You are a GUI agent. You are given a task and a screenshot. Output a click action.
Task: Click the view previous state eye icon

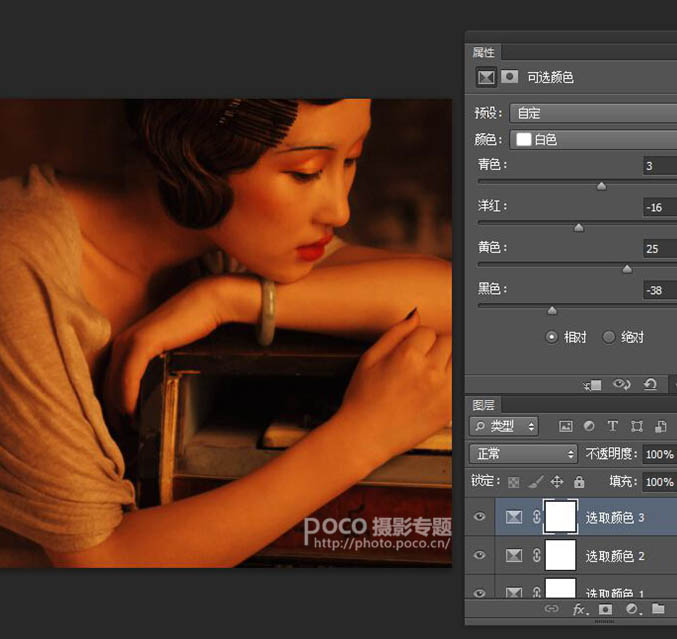(x=622, y=384)
